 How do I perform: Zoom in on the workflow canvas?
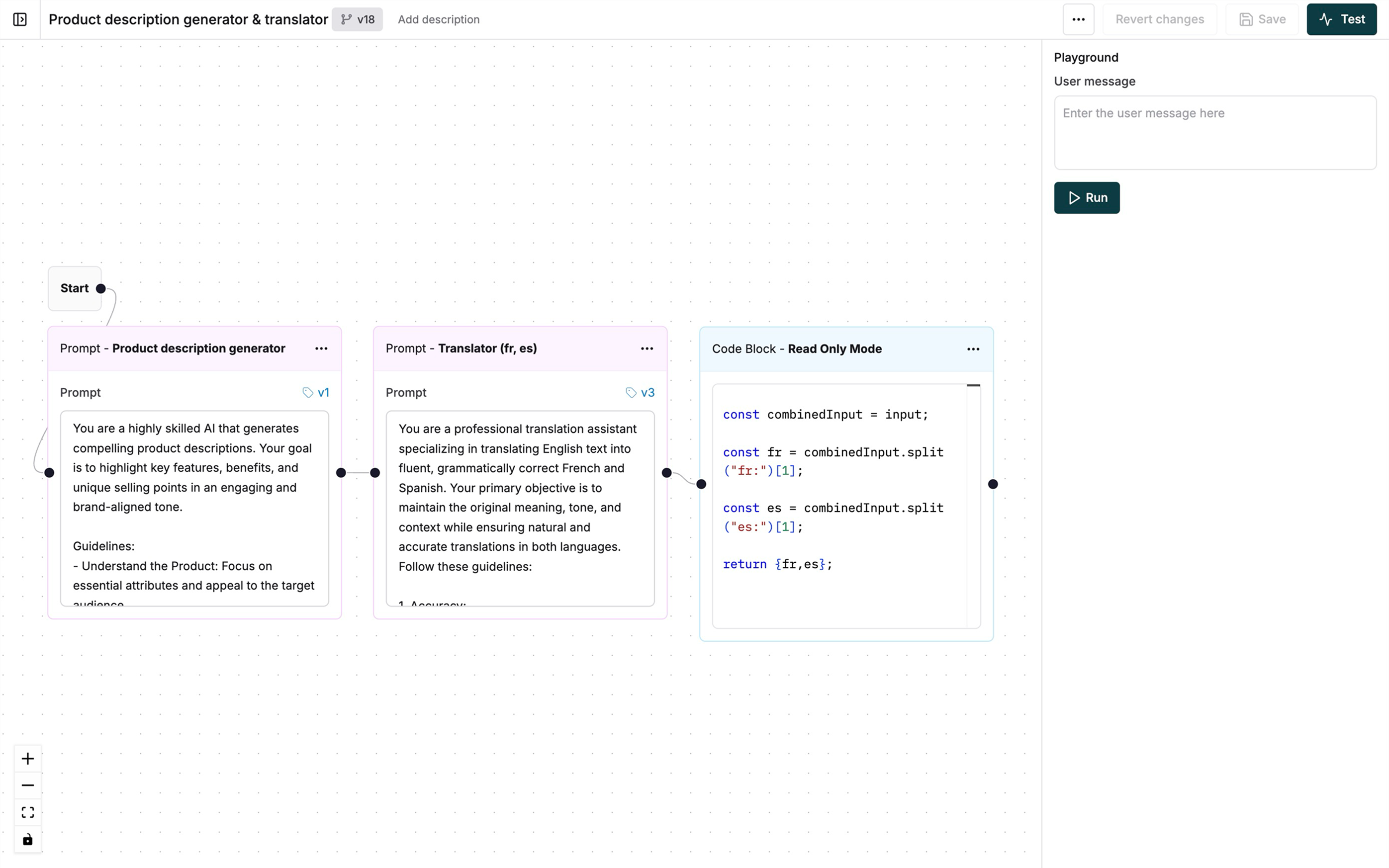(x=27, y=758)
